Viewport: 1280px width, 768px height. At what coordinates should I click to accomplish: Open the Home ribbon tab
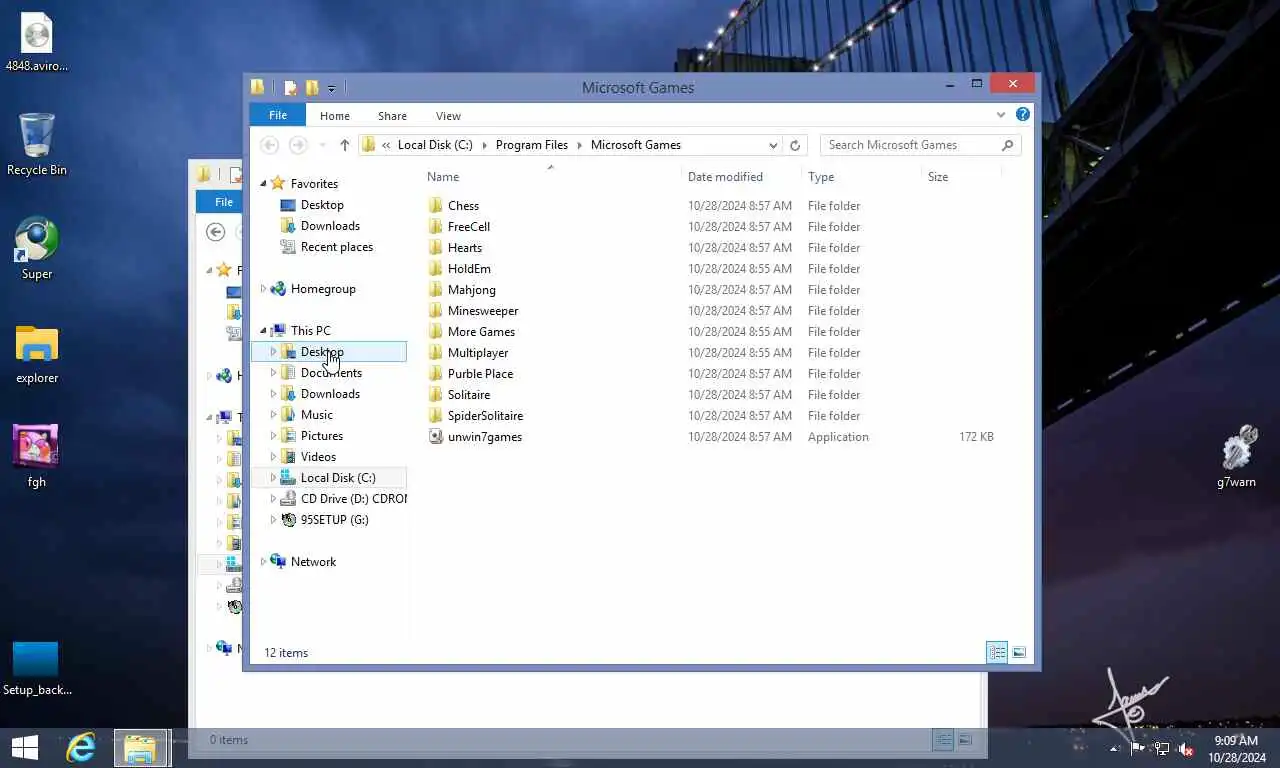click(x=335, y=116)
